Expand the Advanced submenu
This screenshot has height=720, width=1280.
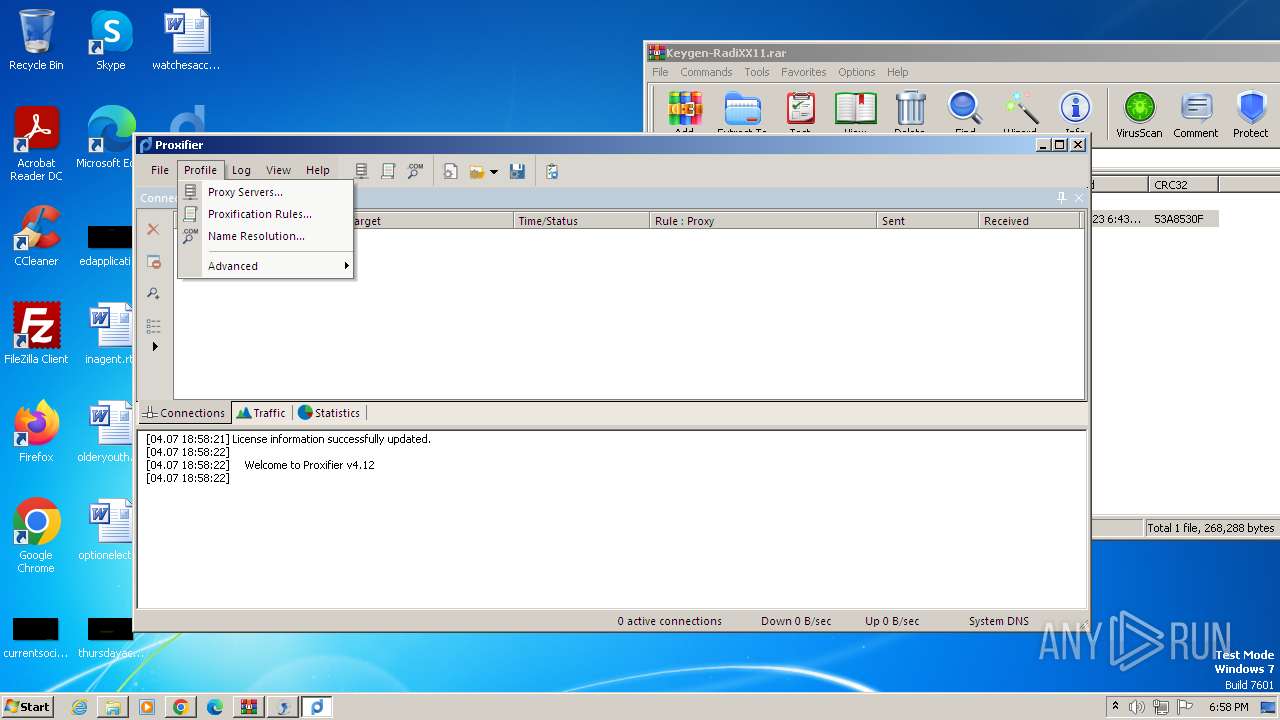click(265, 266)
